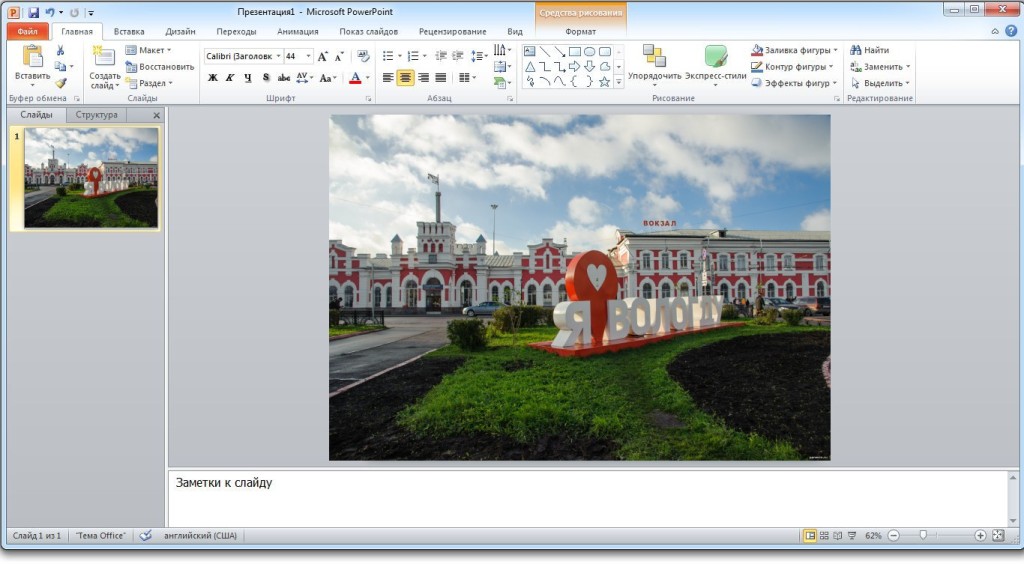Click Clear formatting eraser icon
Screen dimensions: 1024x564
364,57
